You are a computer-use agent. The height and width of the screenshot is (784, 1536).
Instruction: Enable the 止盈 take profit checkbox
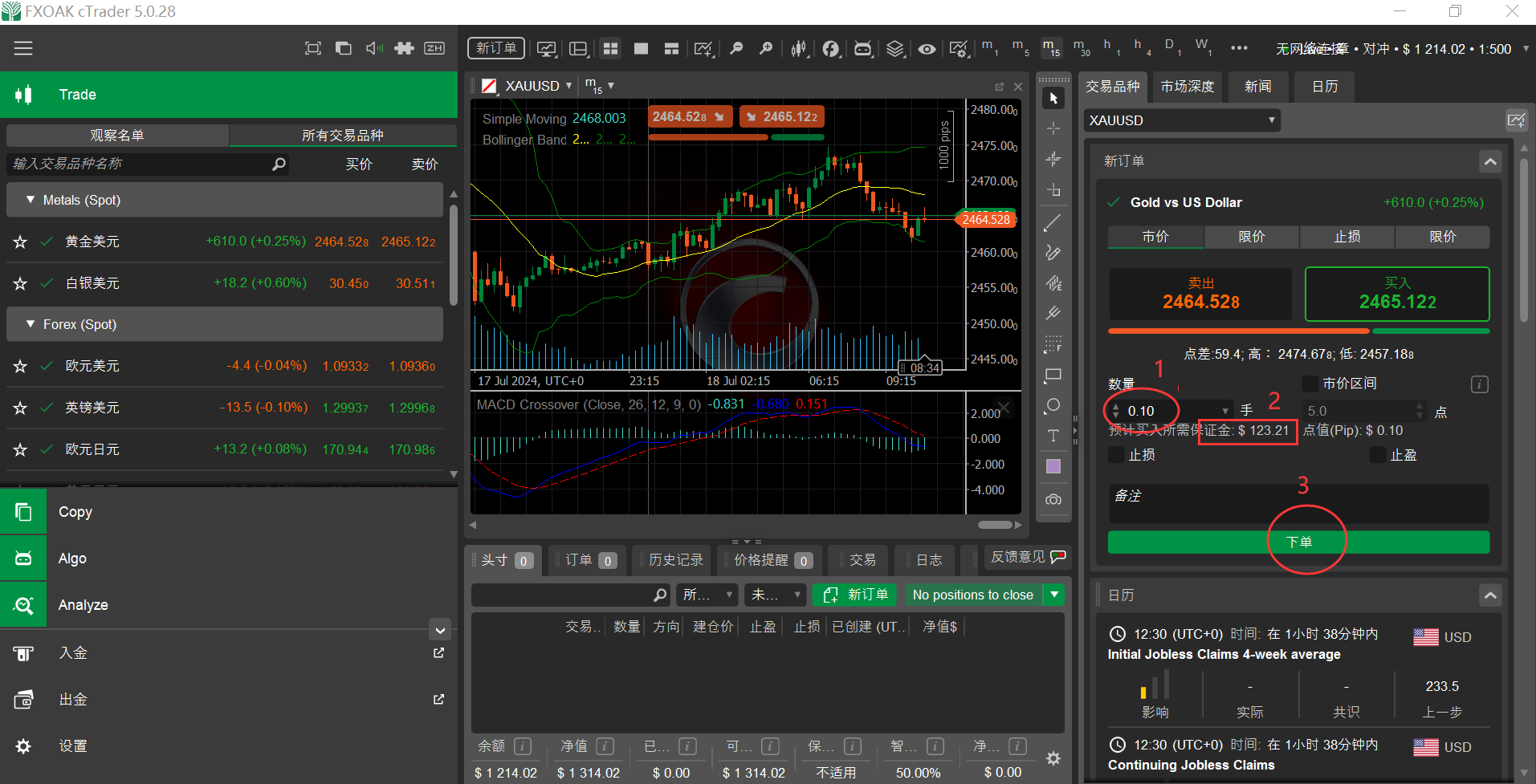(x=1378, y=455)
